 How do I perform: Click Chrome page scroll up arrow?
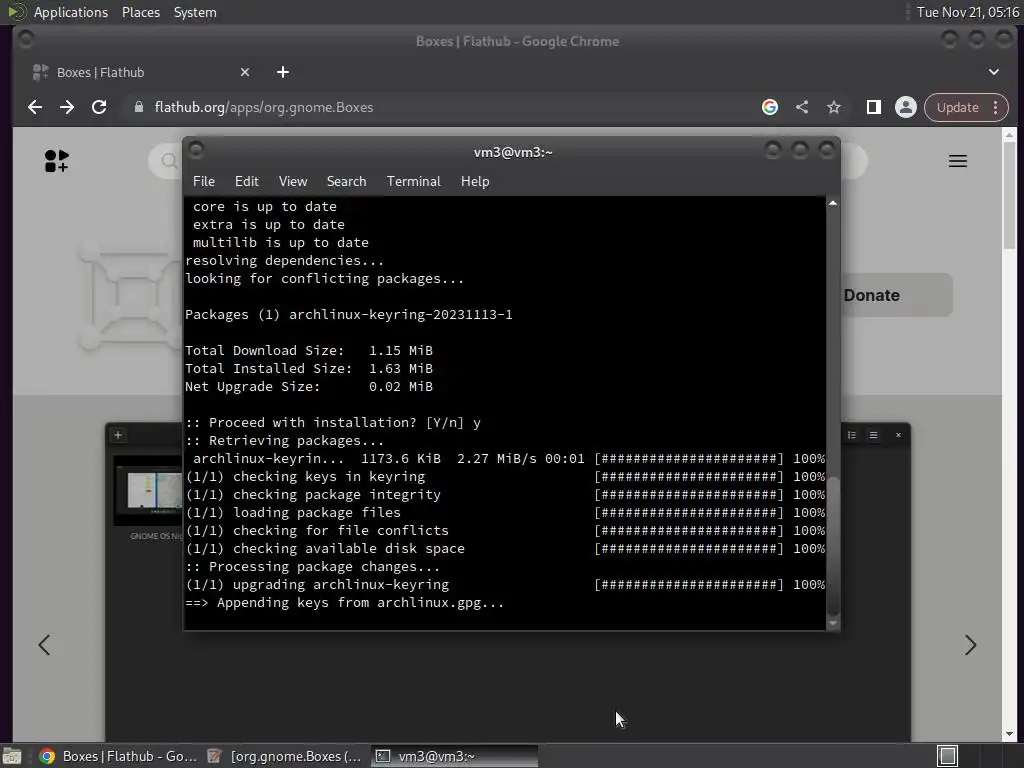tap(1009, 135)
